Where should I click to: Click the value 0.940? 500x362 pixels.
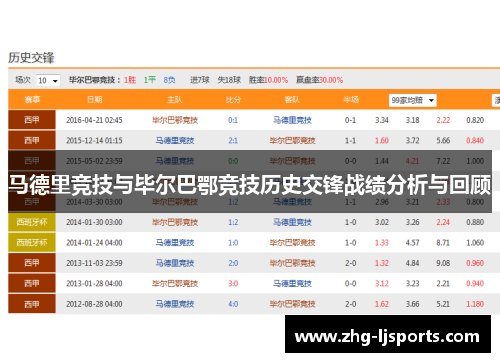[475, 283]
